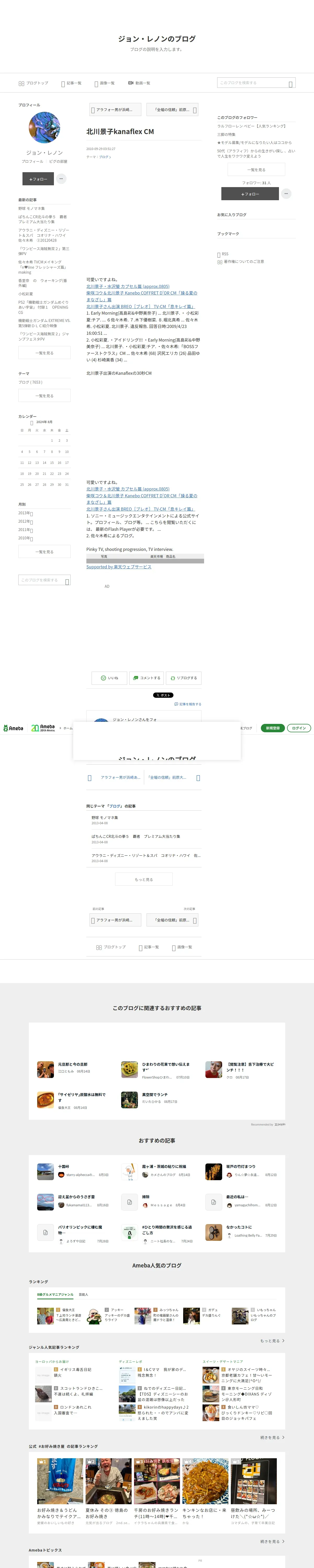Open キンキンなお店に・来ちゃった！ ranking thumbnail
This screenshot has width=314, height=1568.
205,1480
